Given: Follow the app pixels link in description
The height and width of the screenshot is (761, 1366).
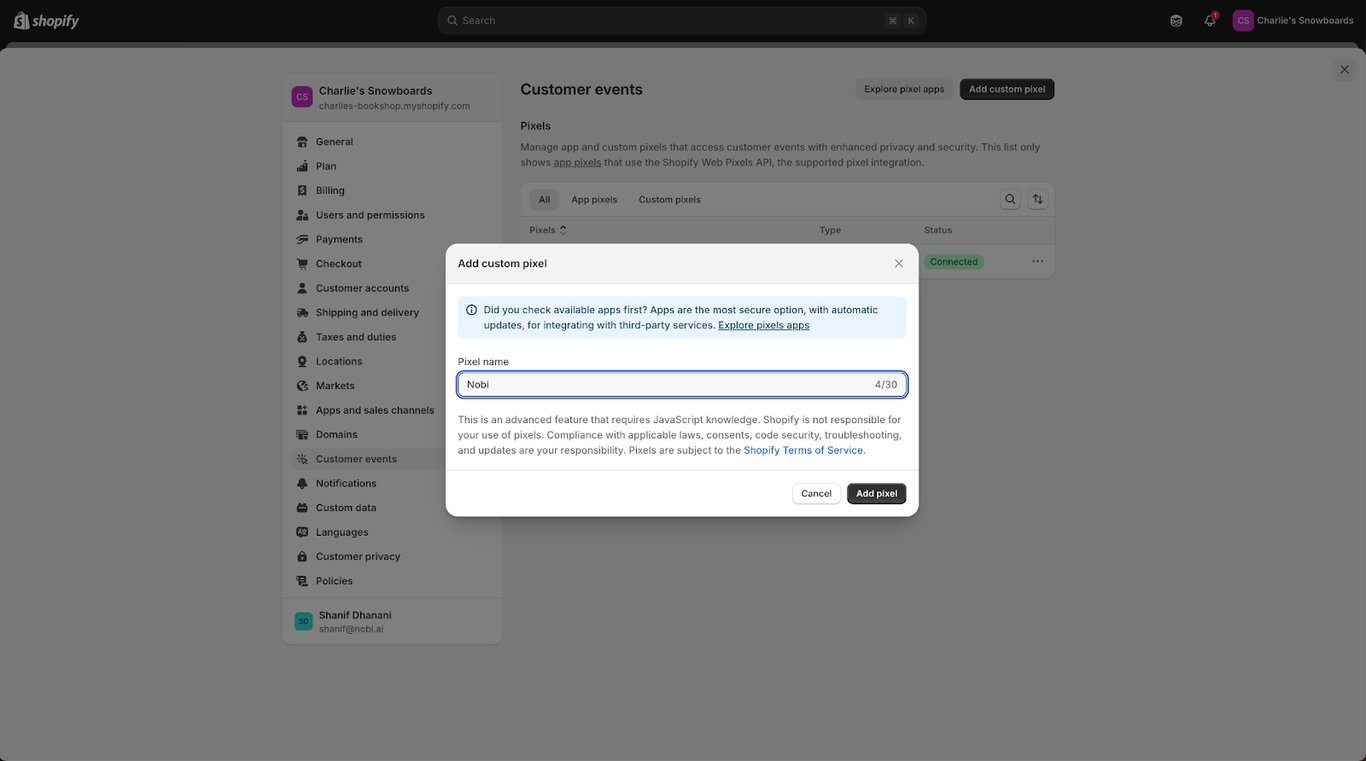Looking at the screenshot, I should [x=578, y=162].
